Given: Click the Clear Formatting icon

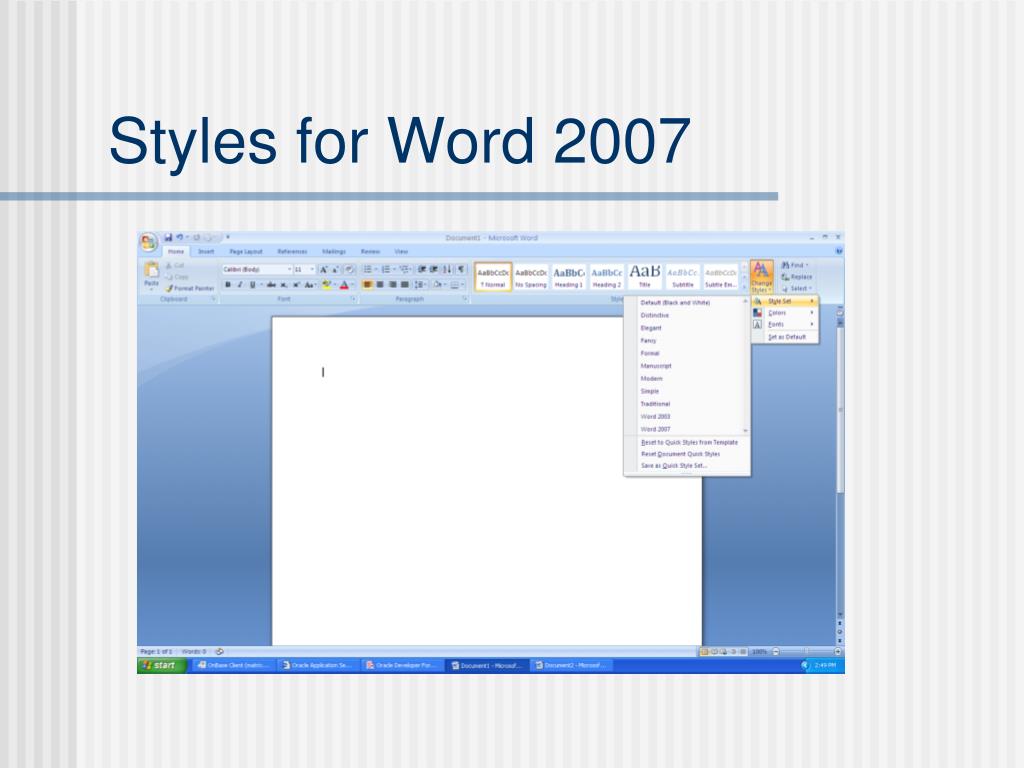Looking at the screenshot, I should coord(349,270).
